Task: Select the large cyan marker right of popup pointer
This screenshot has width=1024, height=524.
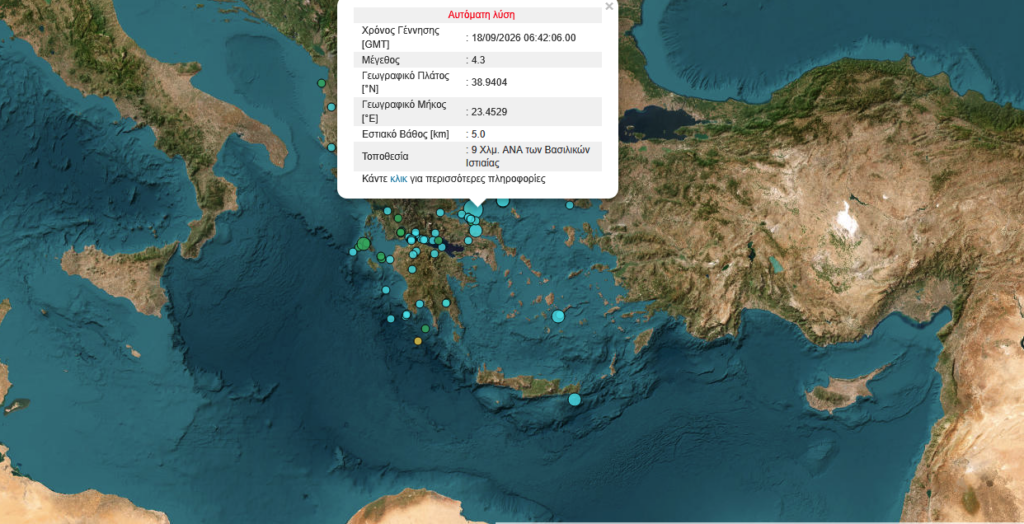Action: pos(503,201)
